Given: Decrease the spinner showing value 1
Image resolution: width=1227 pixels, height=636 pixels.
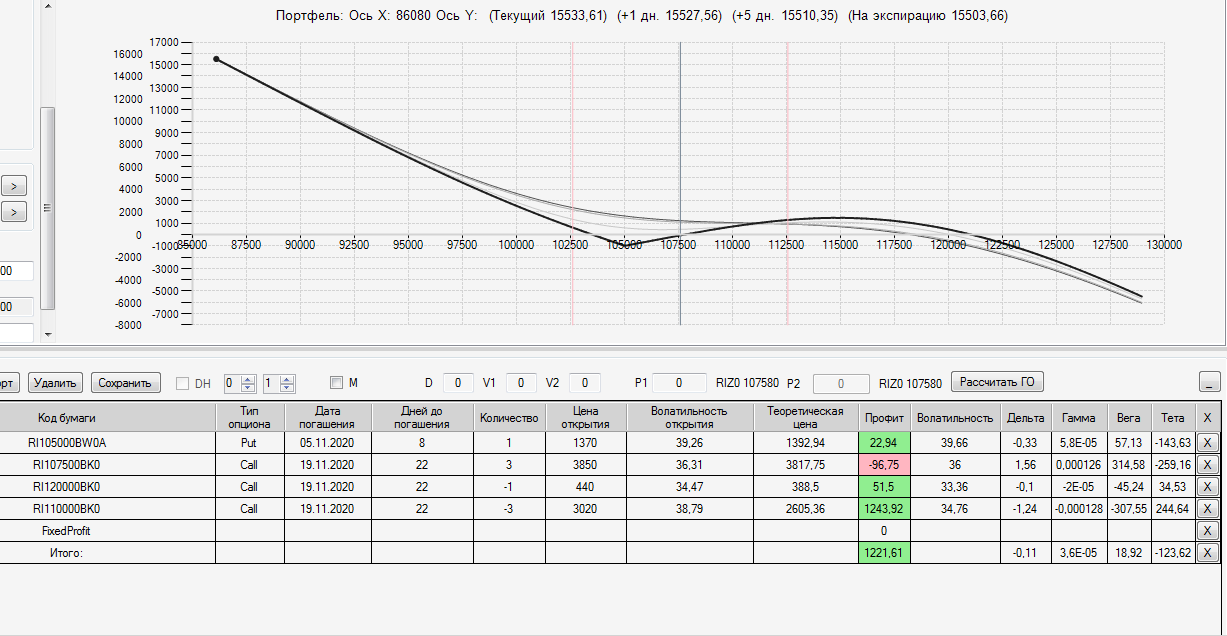Looking at the screenshot, I should tap(288, 387).
